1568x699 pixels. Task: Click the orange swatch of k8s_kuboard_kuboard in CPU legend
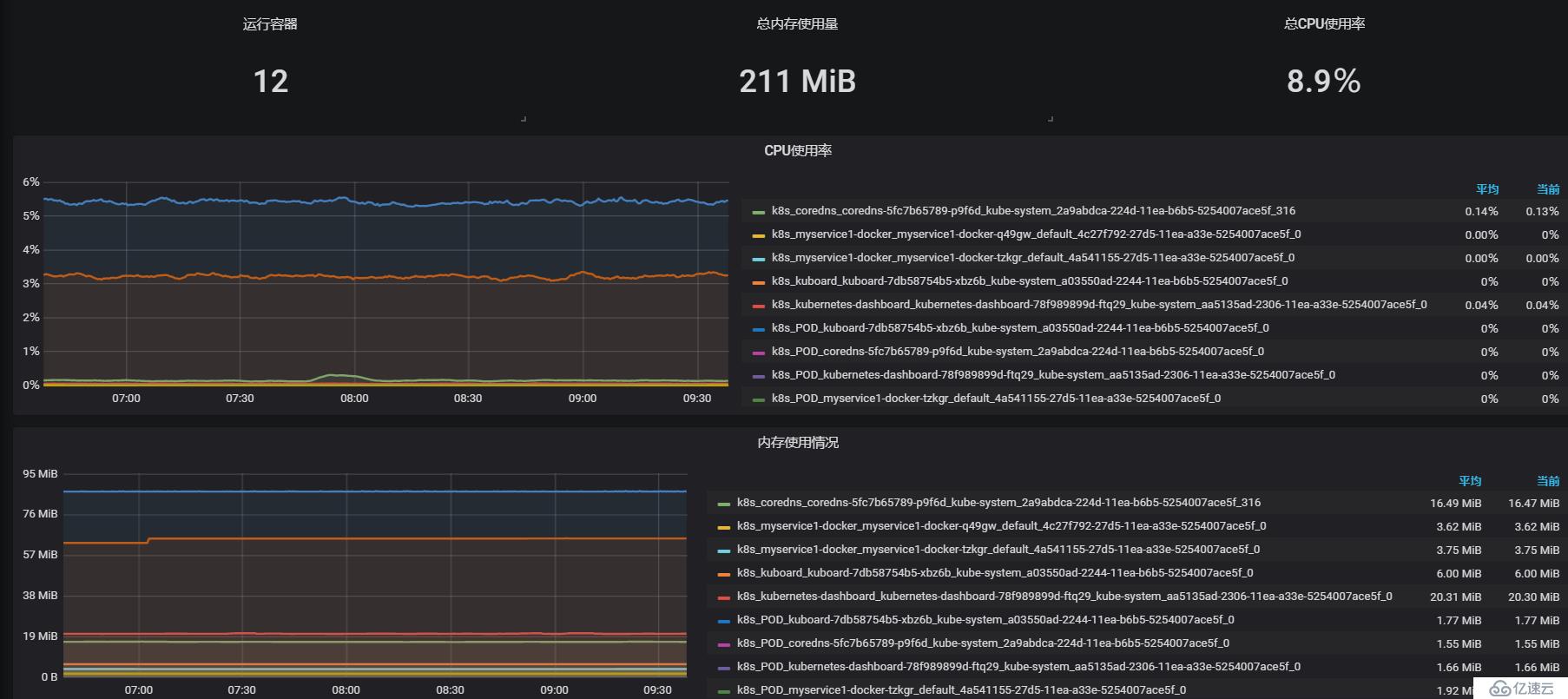tap(759, 282)
